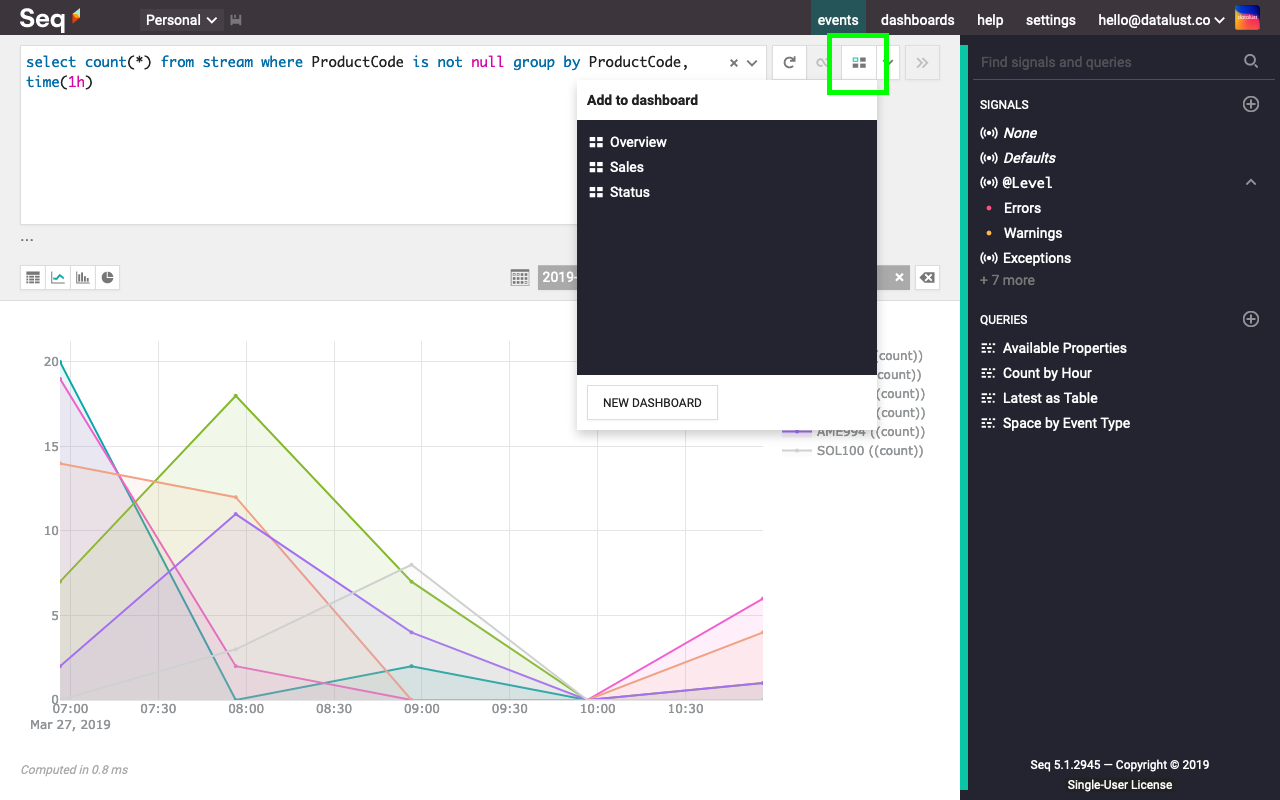
Task: Show the 7 more signals
Action: (x=1007, y=280)
